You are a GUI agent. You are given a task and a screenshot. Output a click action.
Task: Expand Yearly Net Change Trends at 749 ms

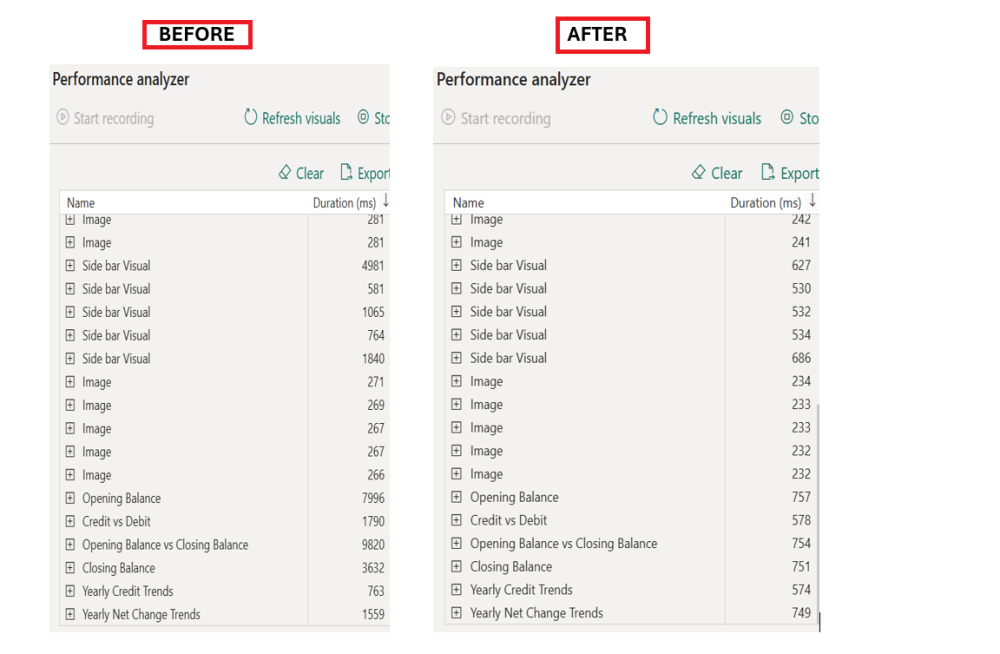tap(456, 613)
